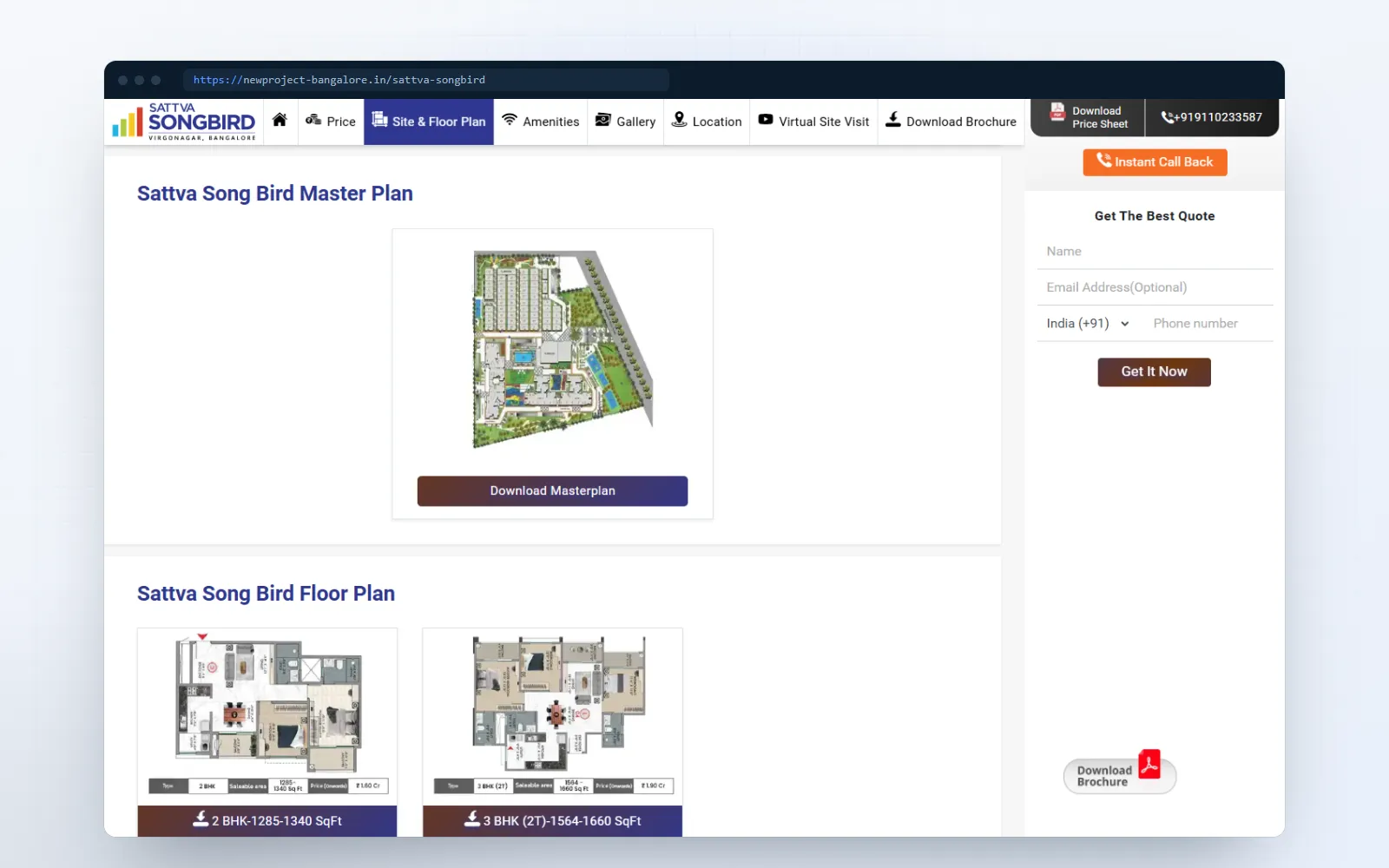The width and height of the screenshot is (1389, 868).
Task: Click the price tag icon beside Price
Action: (313, 120)
